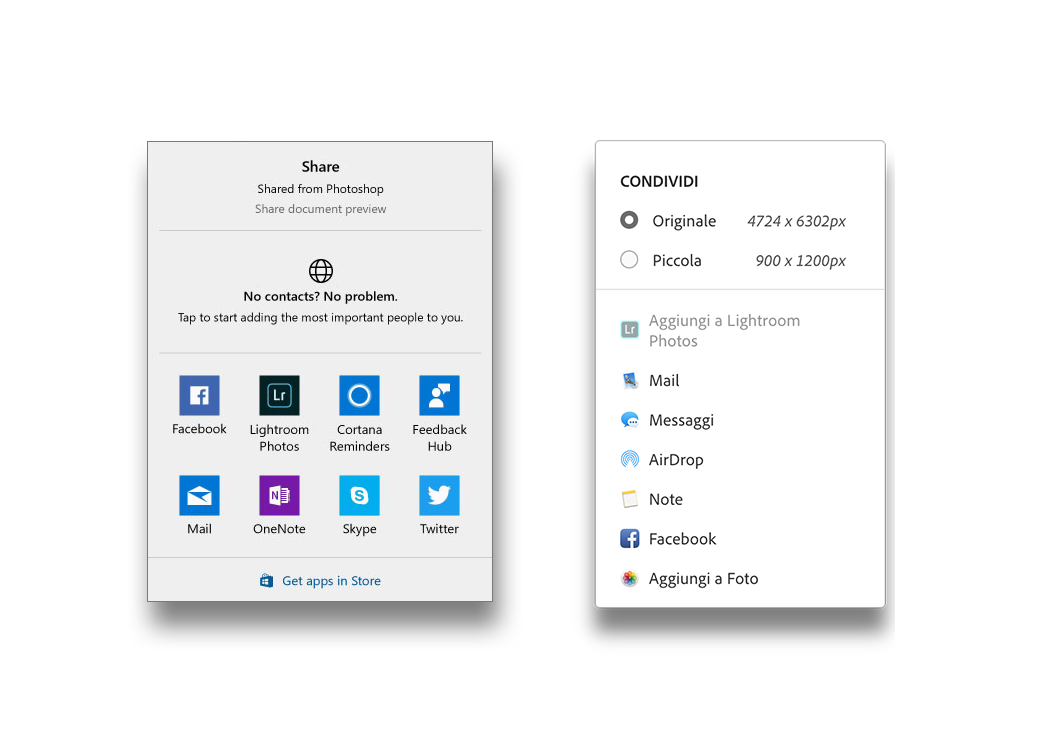Click the globe contacts icon
This screenshot has width=1042, height=743.
321,270
